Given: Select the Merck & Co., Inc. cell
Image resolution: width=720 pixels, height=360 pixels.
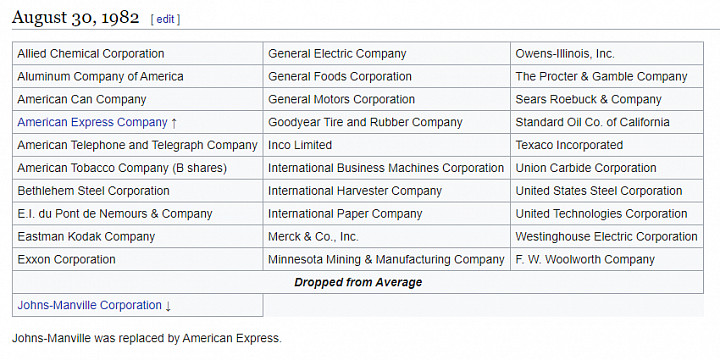Looking at the screenshot, I should 387,236.
